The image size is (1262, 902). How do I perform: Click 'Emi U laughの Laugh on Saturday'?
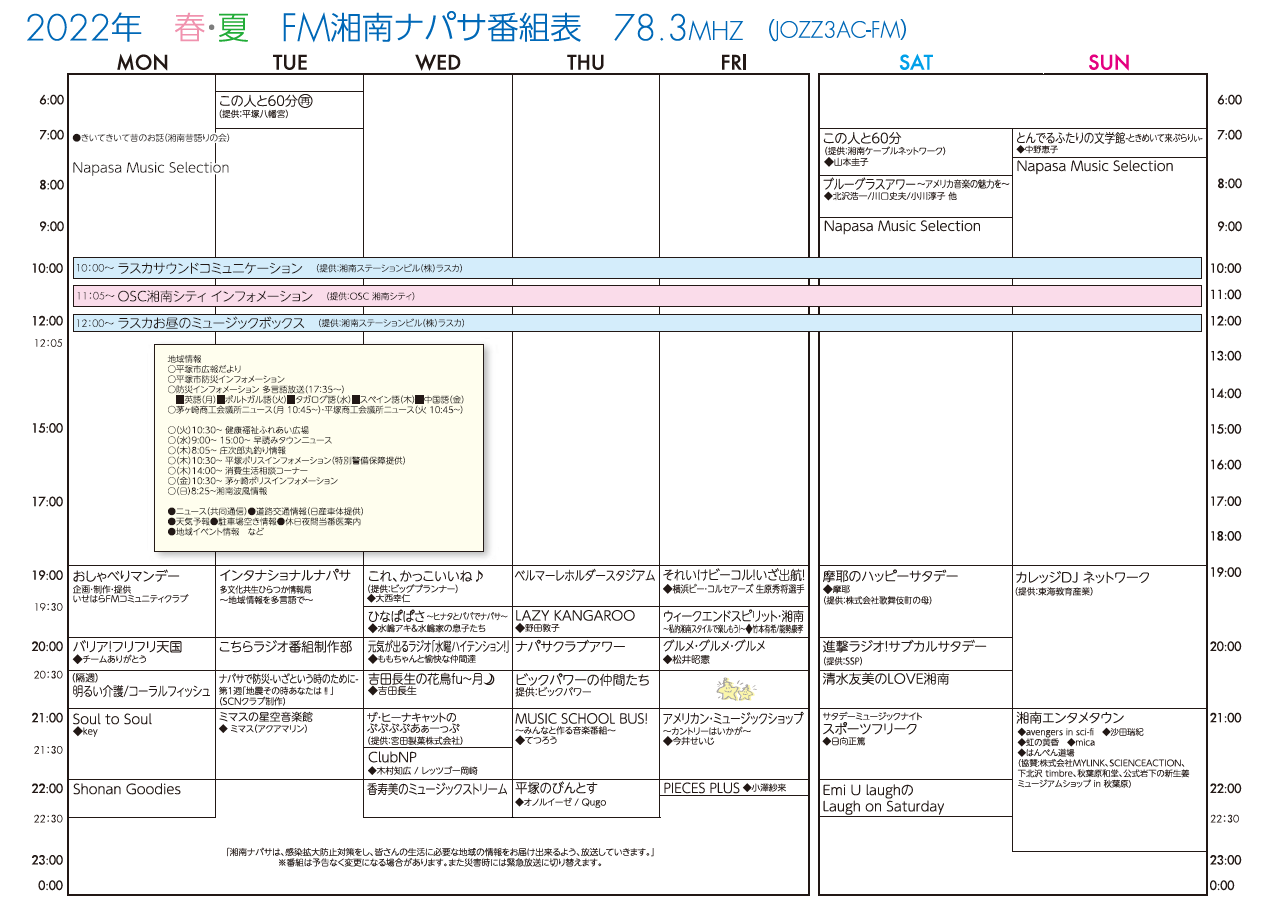click(x=883, y=798)
